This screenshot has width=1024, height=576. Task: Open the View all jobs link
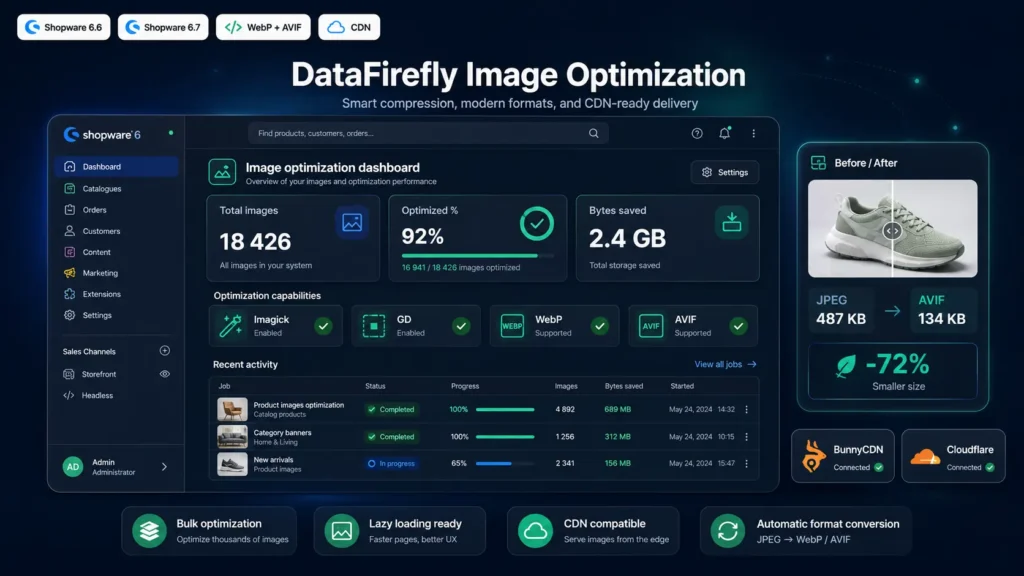tap(725, 364)
